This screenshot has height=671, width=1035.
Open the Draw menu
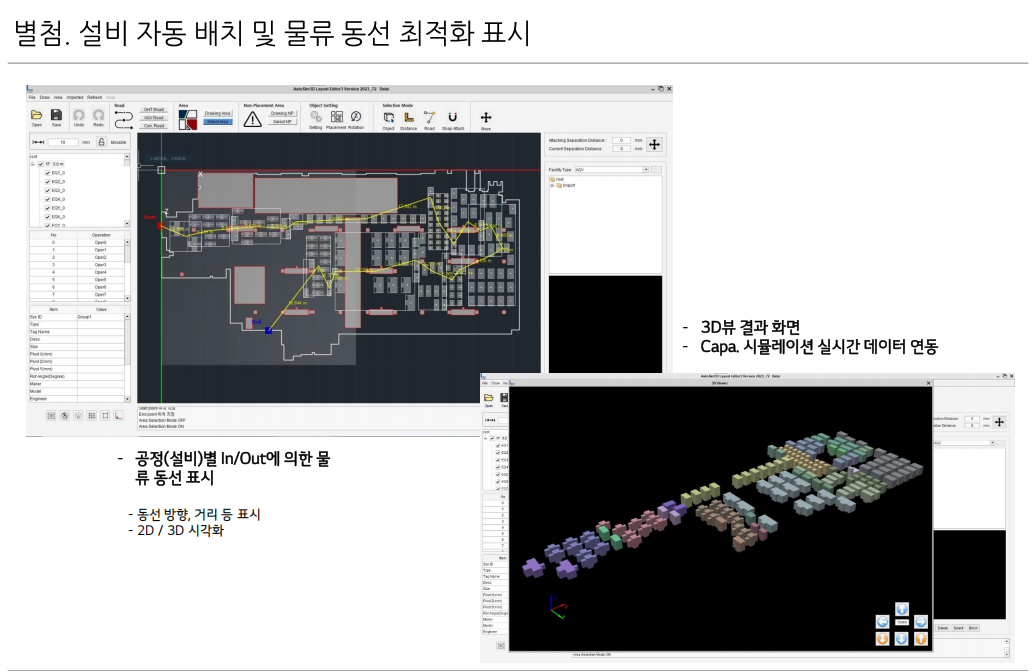pyautogui.click(x=45, y=97)
